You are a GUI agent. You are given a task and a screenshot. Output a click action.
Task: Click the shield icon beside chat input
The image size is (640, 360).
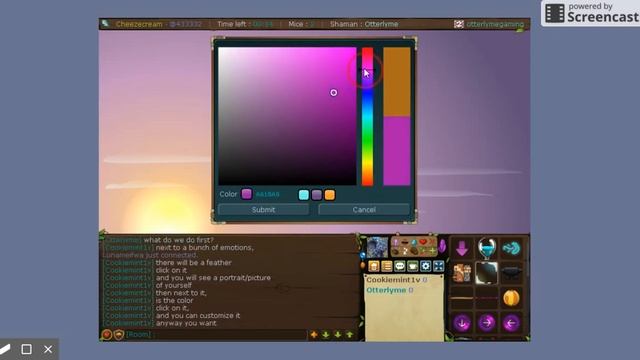click(x=119, y=335)
